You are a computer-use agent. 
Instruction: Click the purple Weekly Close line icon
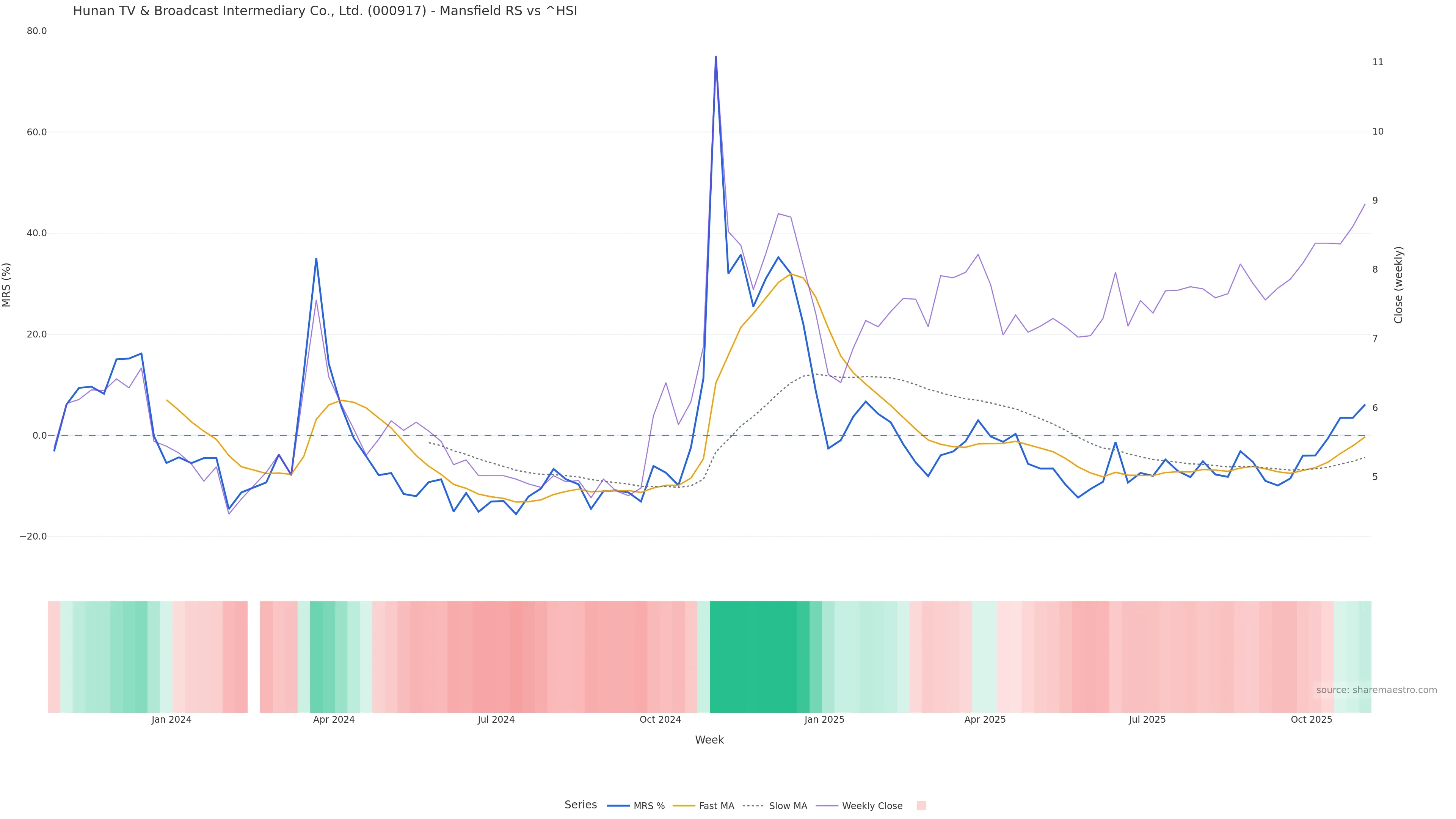point(827,806)
